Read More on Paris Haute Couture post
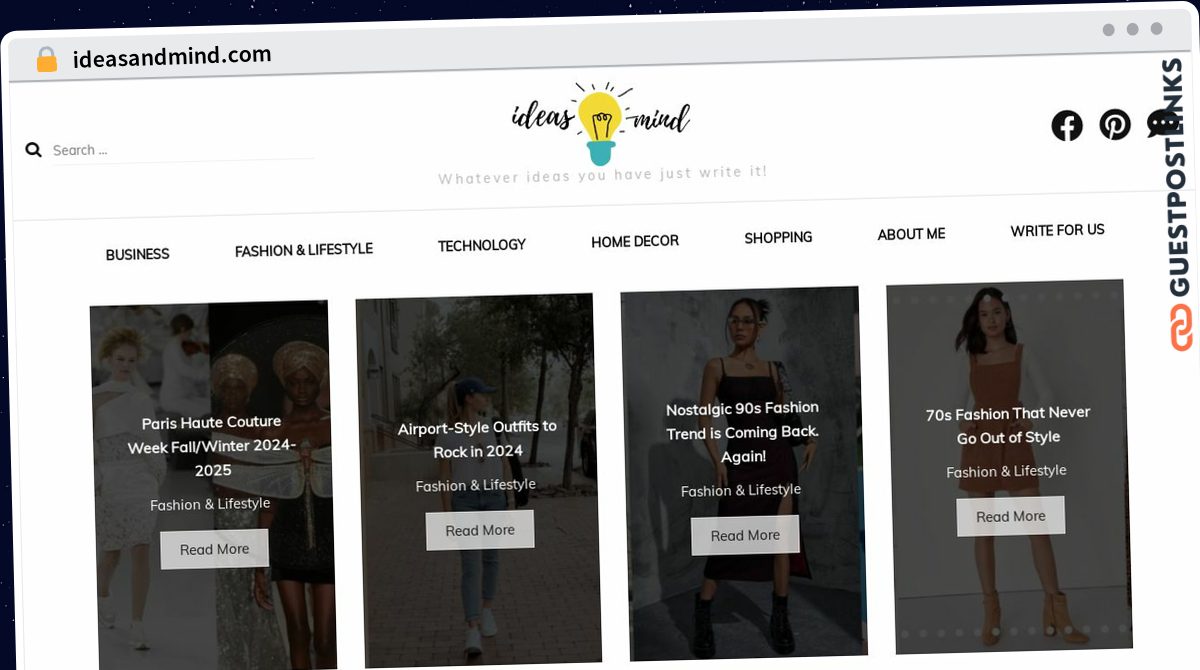Viewport: 1200px width, 670px height. [215, 549]
